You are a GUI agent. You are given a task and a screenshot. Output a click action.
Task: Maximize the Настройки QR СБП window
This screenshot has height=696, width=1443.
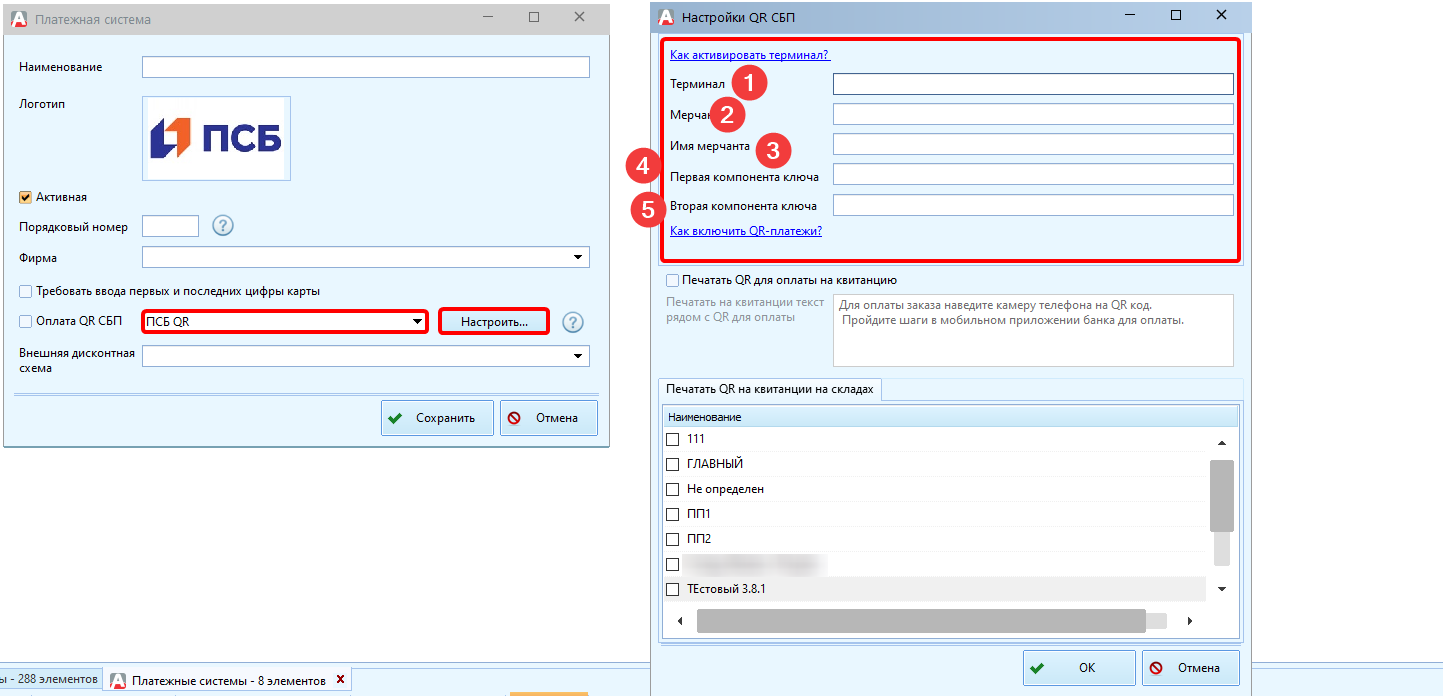1176,16
